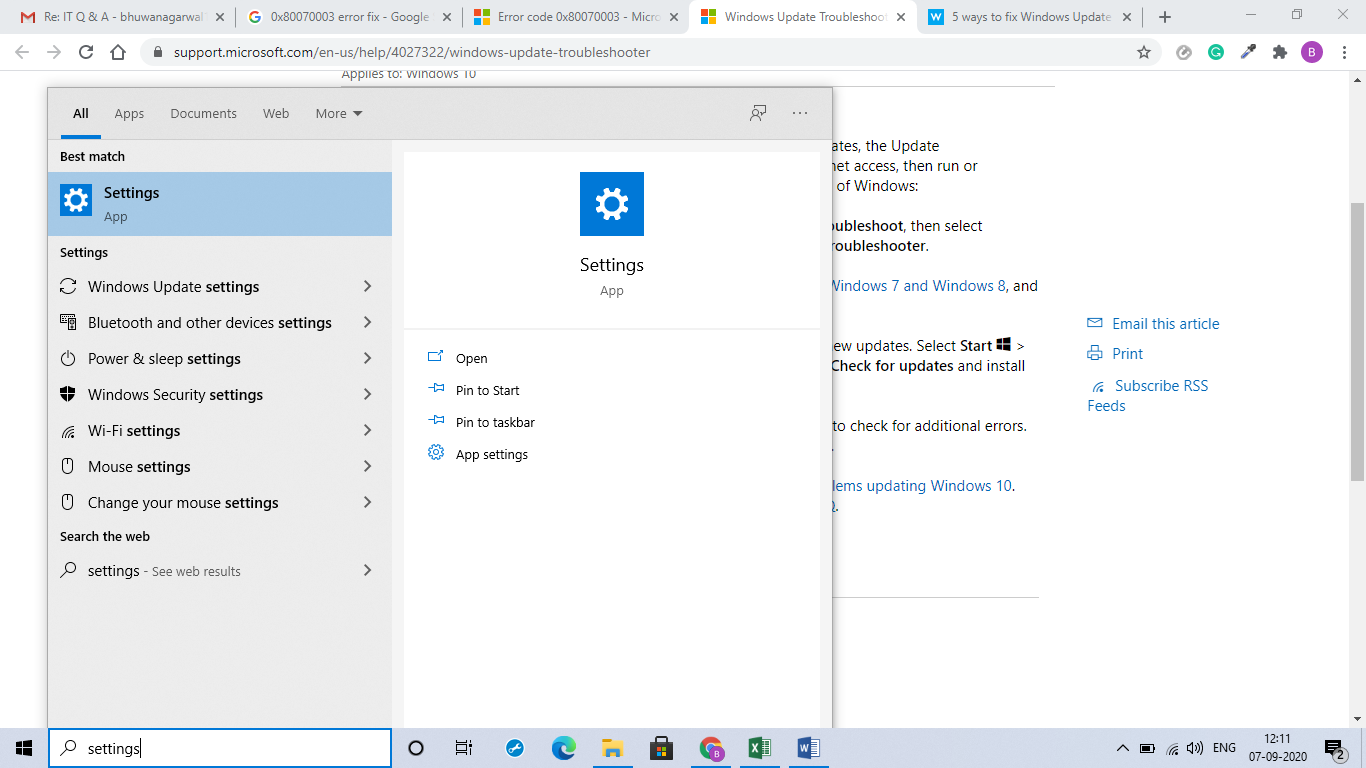The height and width of the screenshot is (768, 1366).
Task: Open File Explorer from the taskbar
Action: click(613, 747)
